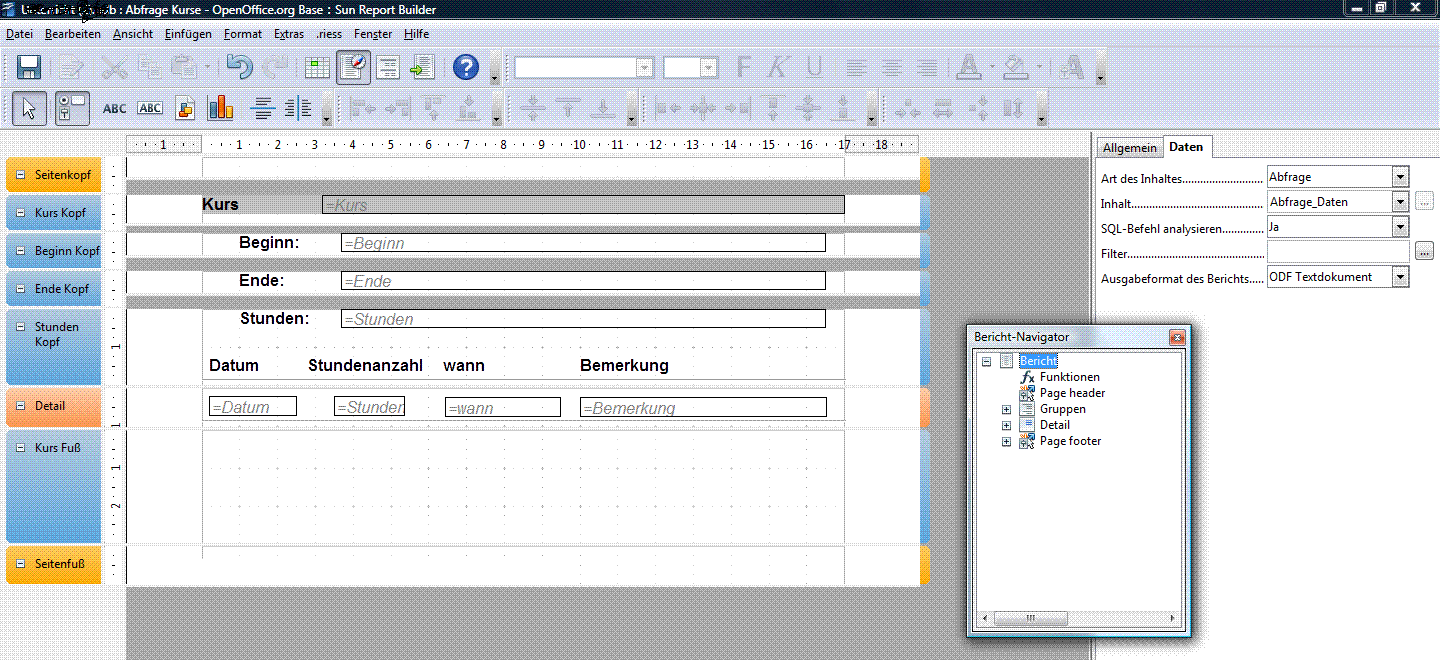Click the ellipsis button next to Inhalt
The height and width of the screenshot is (660, 1440).
coord(1425,201)
